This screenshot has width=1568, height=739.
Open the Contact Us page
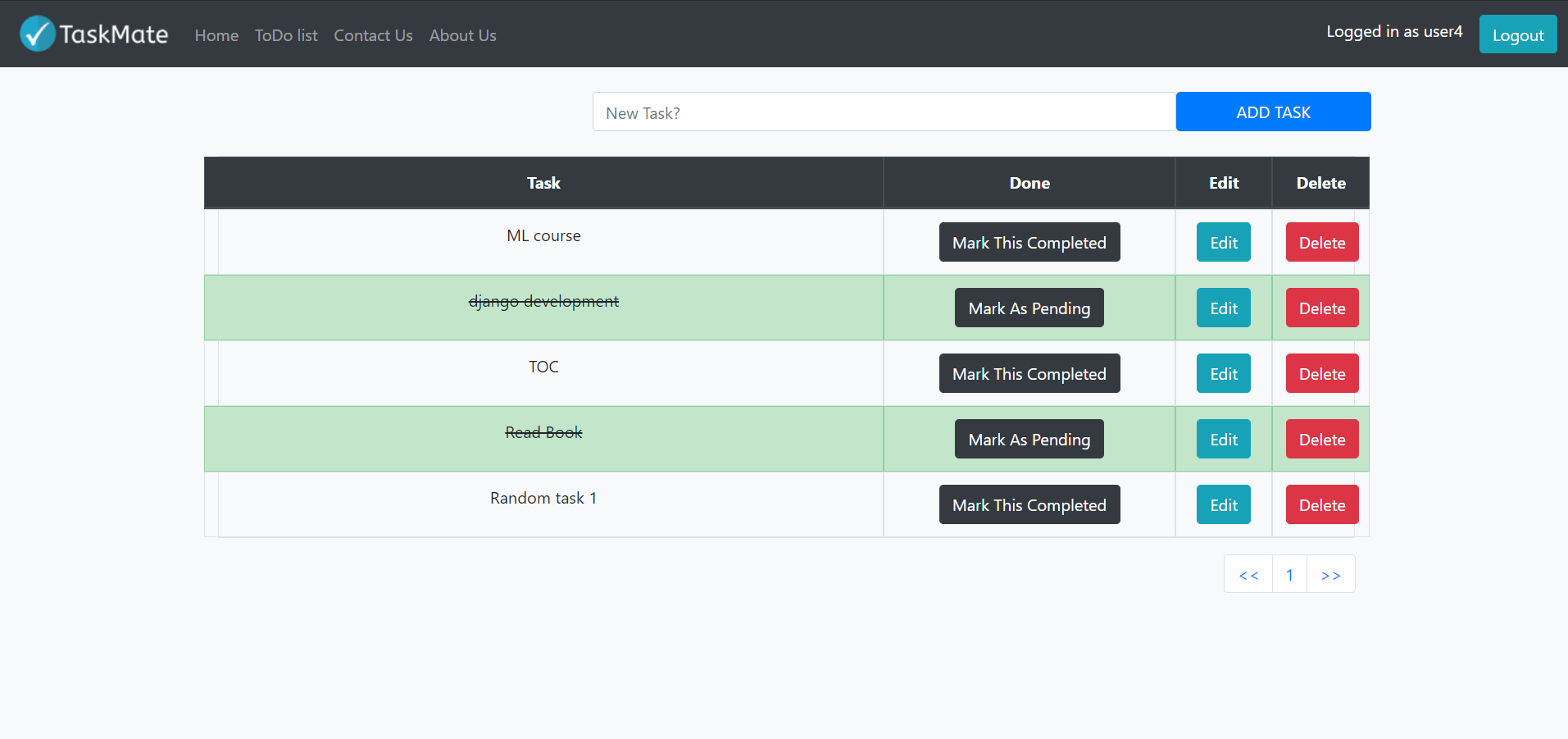pyautogui.click(x=373, y=35)
